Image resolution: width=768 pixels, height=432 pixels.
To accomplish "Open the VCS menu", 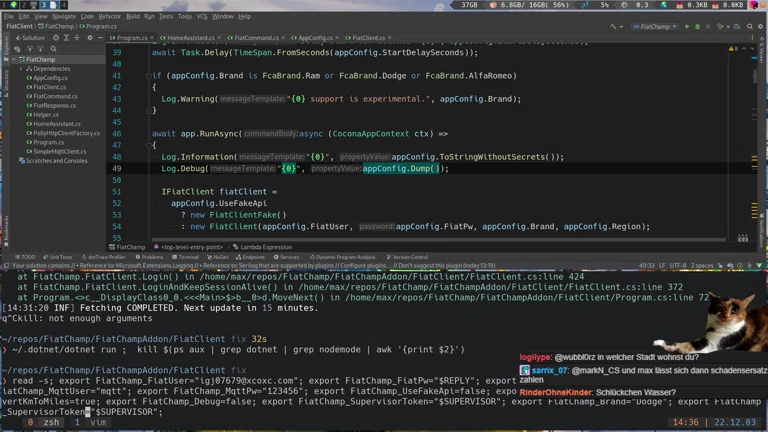I will (202, 16).
